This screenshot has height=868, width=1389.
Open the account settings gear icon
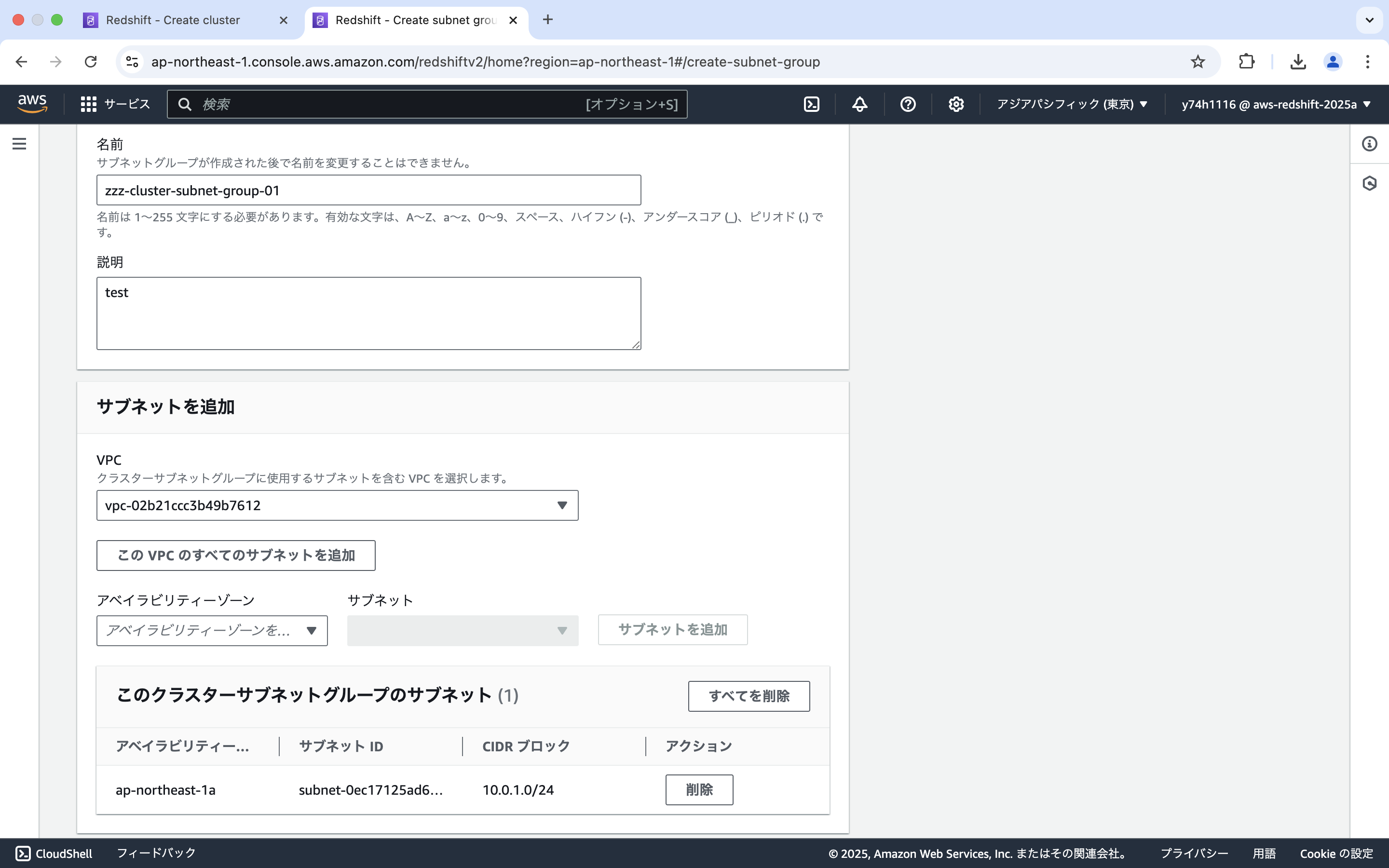(x=955, y=104)
